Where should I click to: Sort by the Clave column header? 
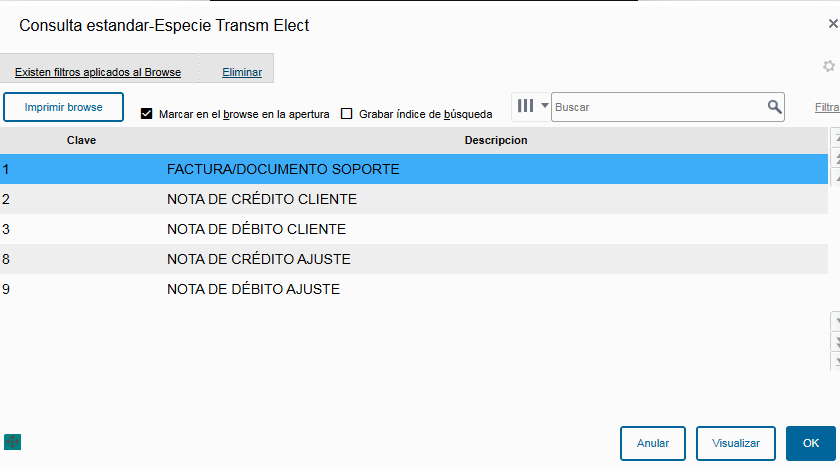[x=81, y=140]
